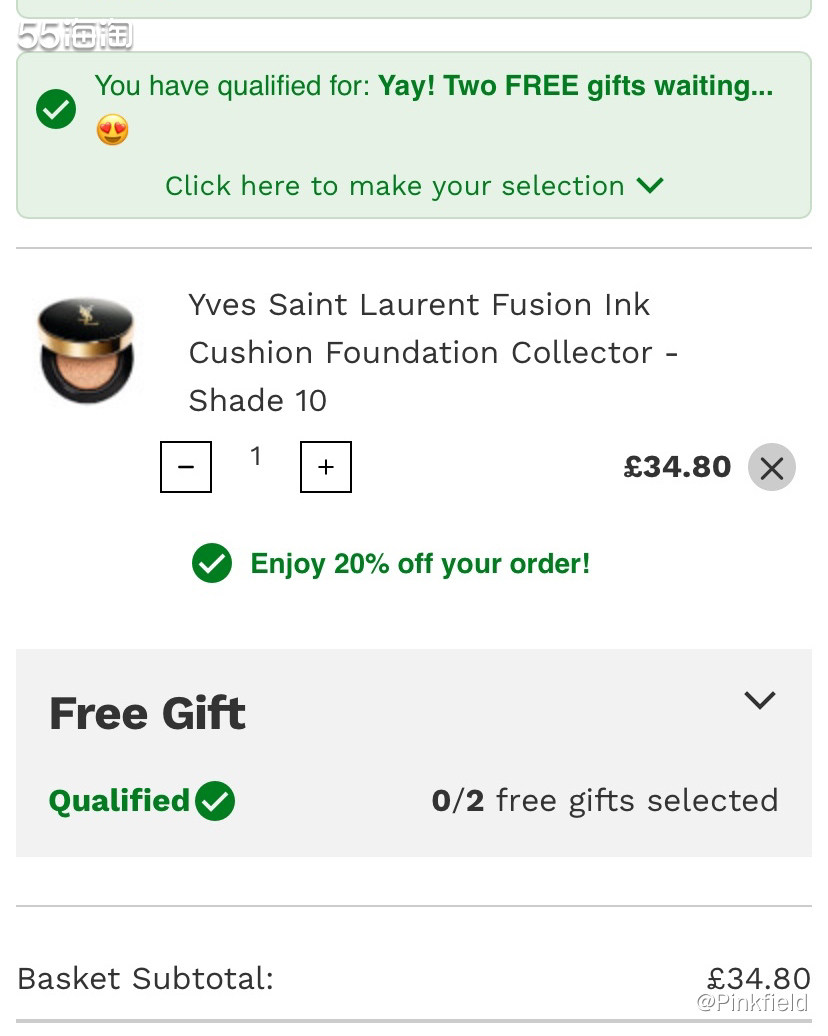Select the 'Enjoy 20% off your order!' message
Viewport: 828px width, 1036px height.
(420, 564)
